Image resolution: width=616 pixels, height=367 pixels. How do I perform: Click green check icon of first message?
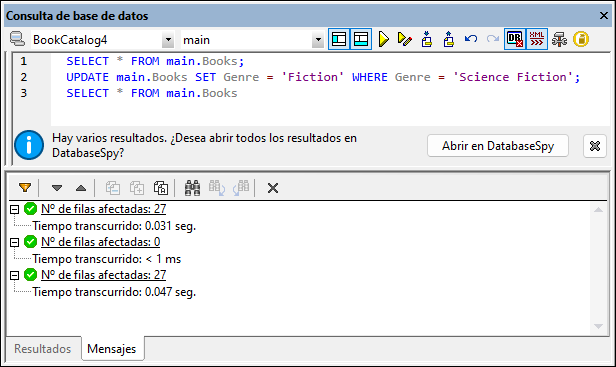coord(30,209)
